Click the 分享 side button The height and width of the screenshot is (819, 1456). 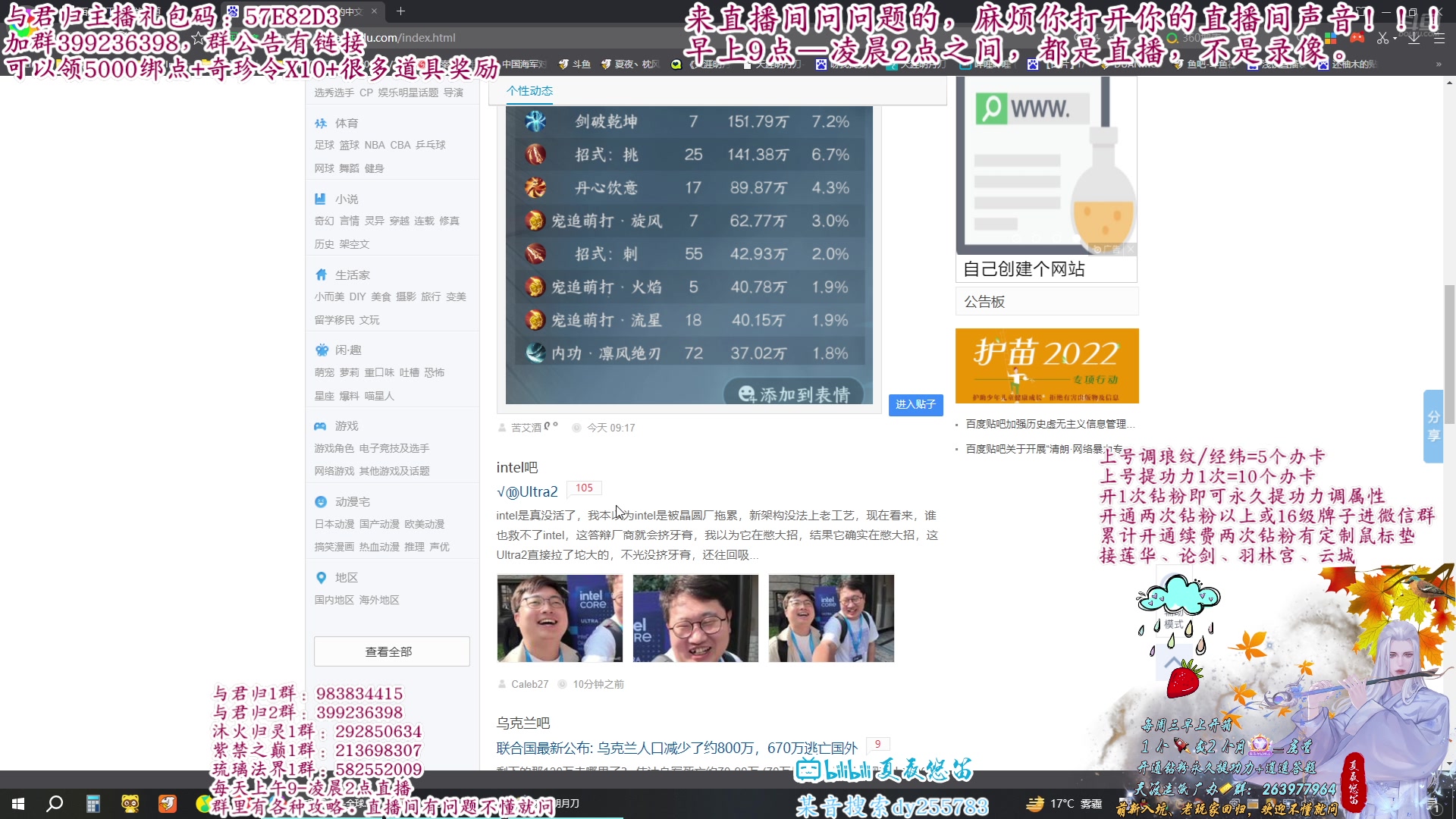tap(1432, 426)
